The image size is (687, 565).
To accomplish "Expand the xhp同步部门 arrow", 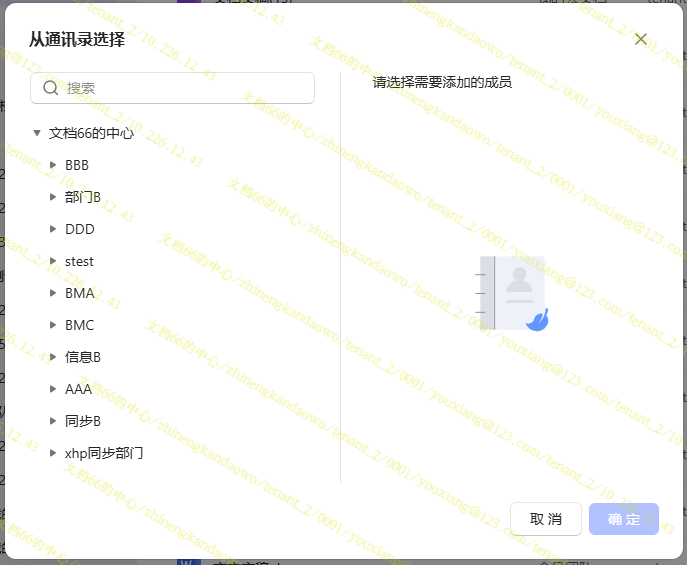I will [53, 453].
